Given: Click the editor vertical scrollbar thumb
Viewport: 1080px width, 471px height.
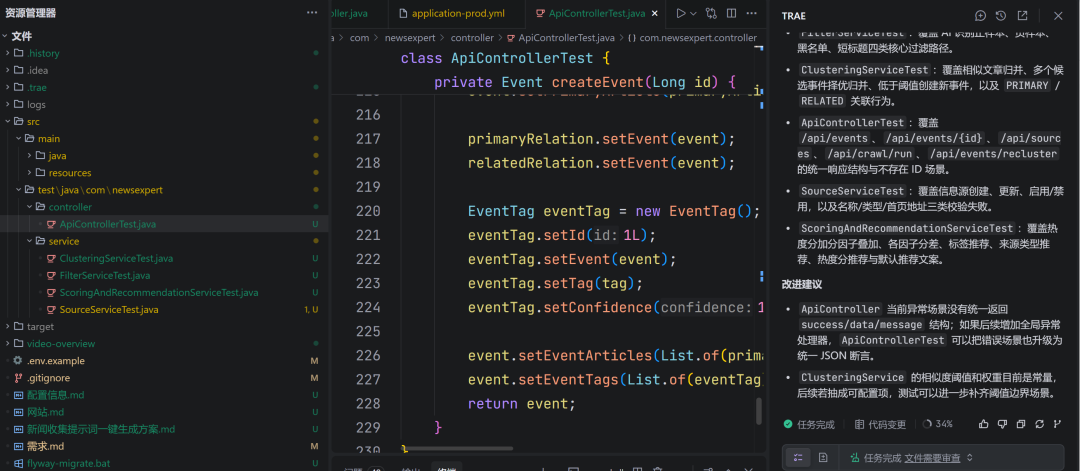Looking at the screenshot, I should click(759, 411).
